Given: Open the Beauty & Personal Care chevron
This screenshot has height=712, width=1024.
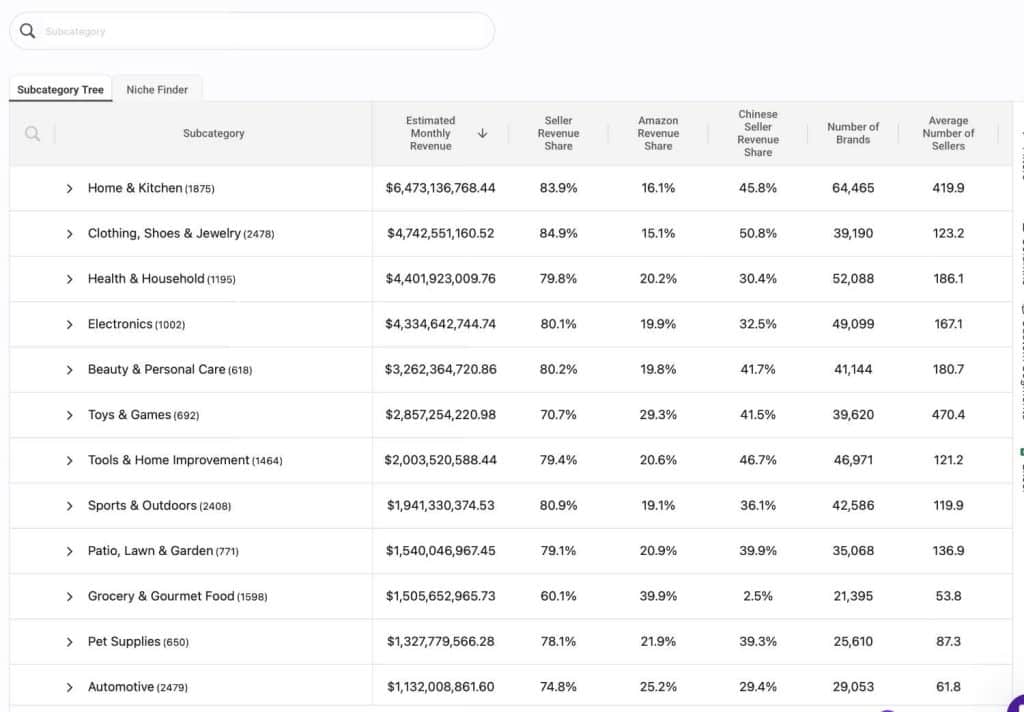Looking at the screenshot, I should tap(69, 370).
